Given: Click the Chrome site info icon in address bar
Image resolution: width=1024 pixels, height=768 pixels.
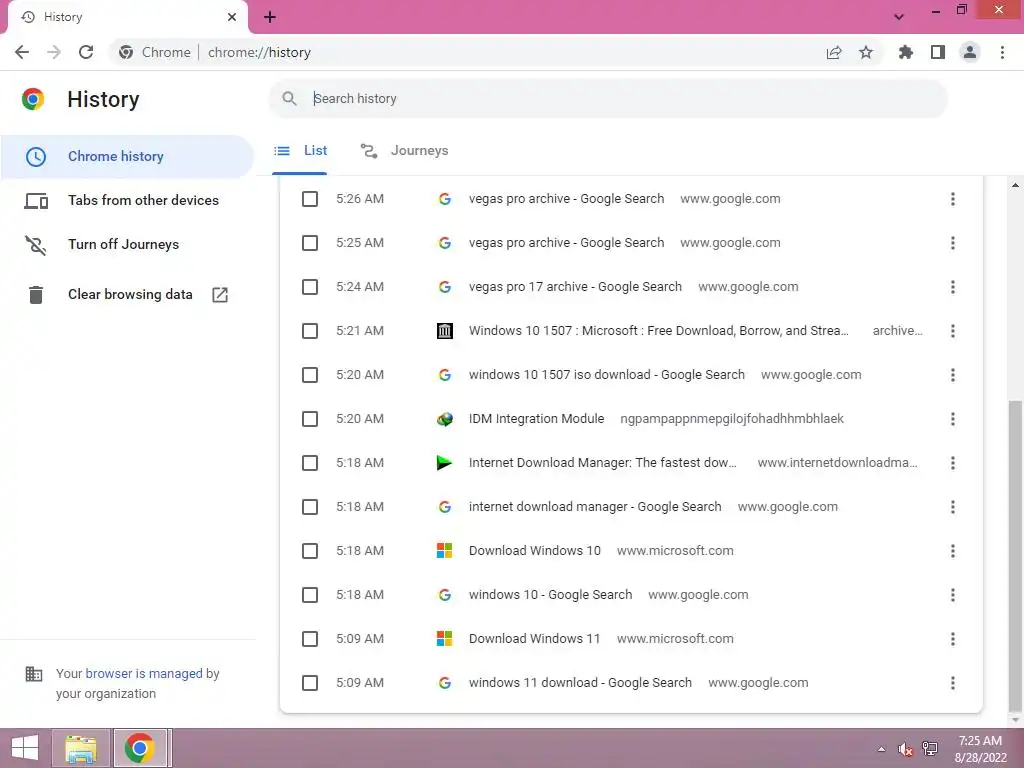Looking at the screenshot, I should tap(126, 52).
